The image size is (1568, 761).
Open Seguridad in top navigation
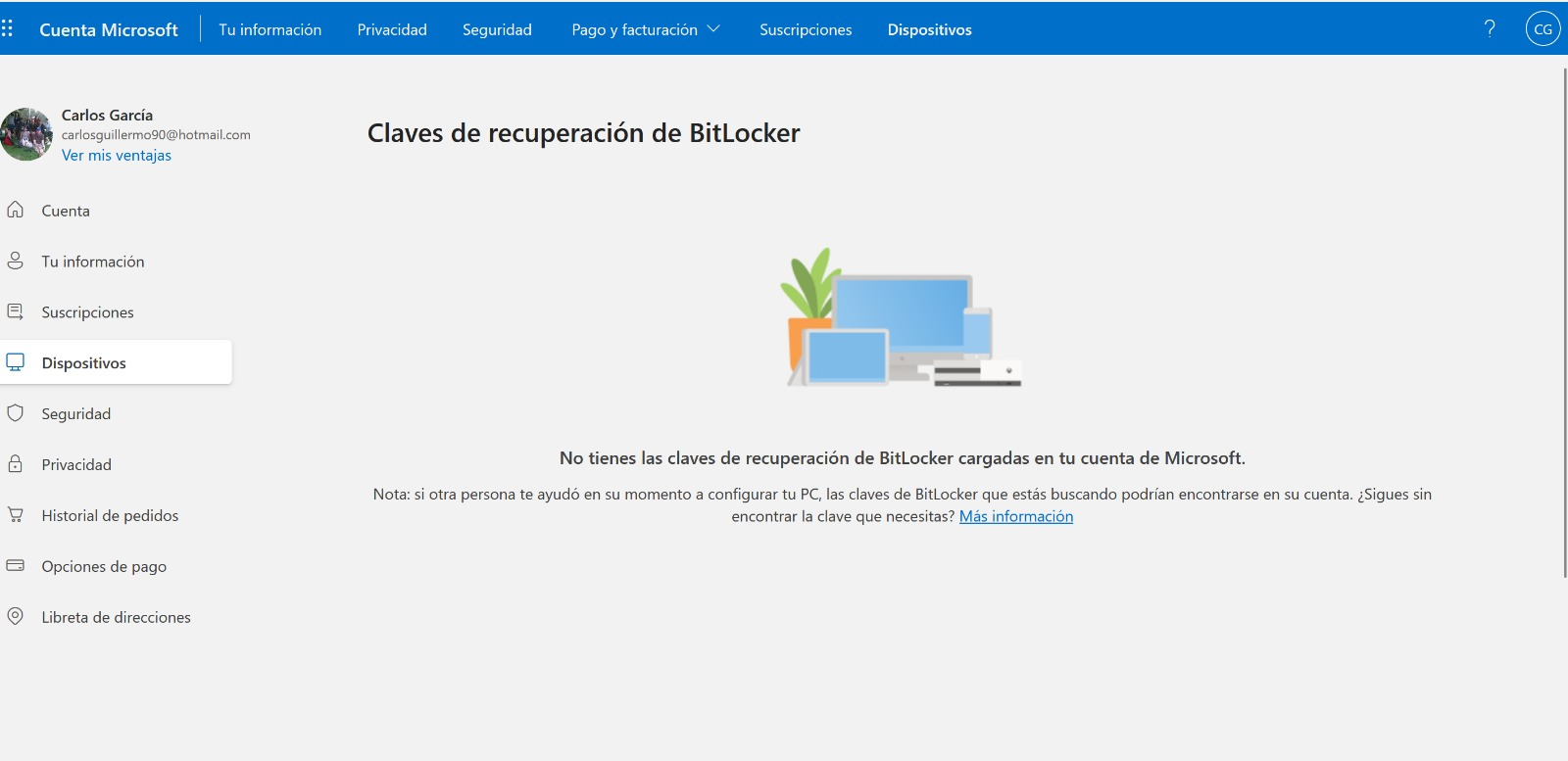[x=497, y=29]
